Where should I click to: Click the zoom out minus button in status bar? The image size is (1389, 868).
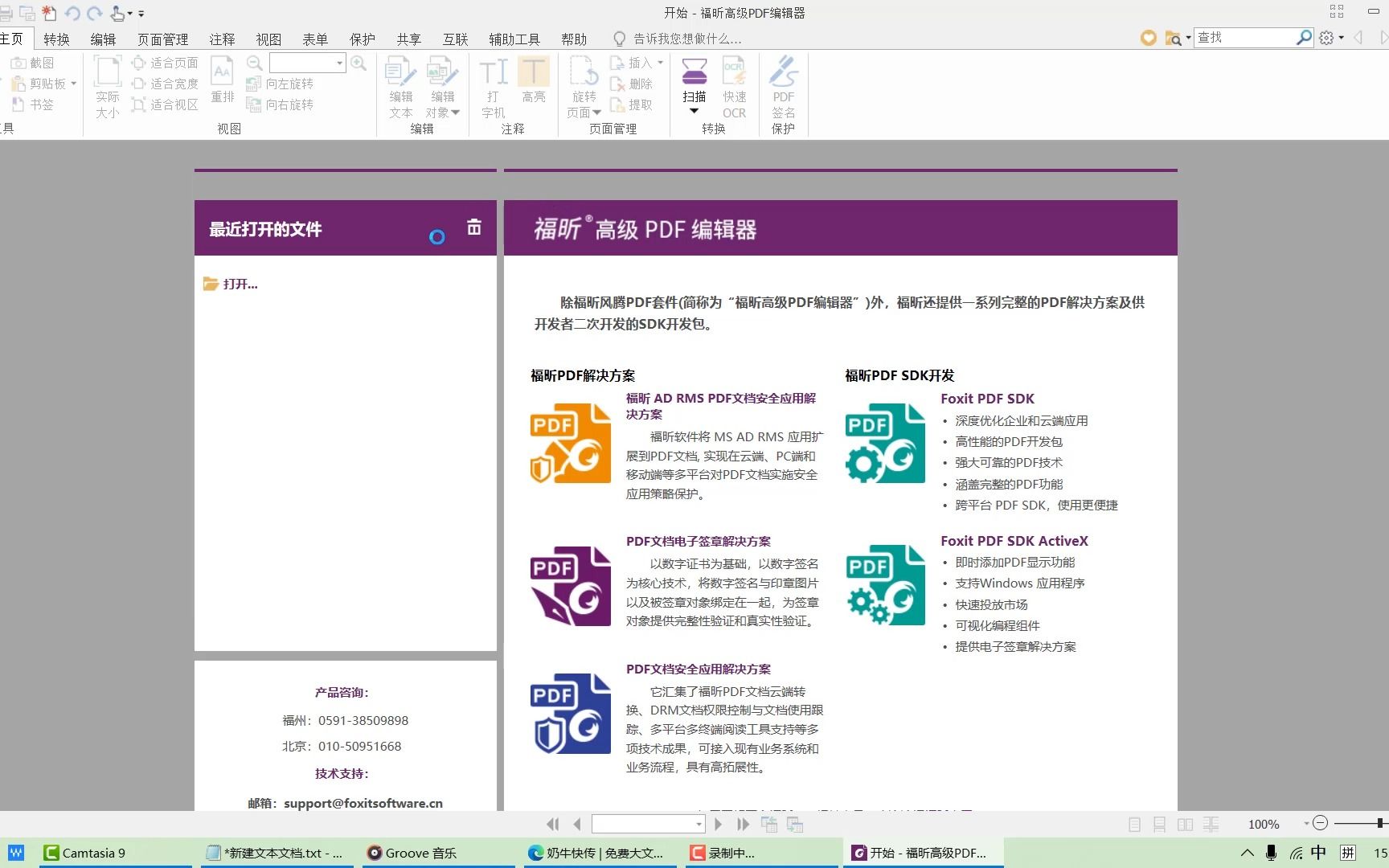(1320, 823)
